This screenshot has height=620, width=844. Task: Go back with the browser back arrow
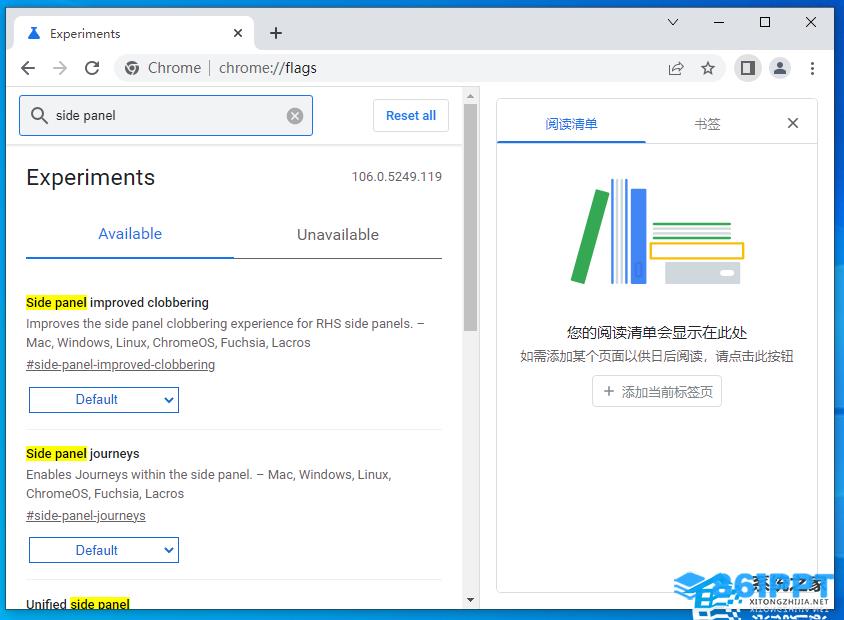coord(28,68)
